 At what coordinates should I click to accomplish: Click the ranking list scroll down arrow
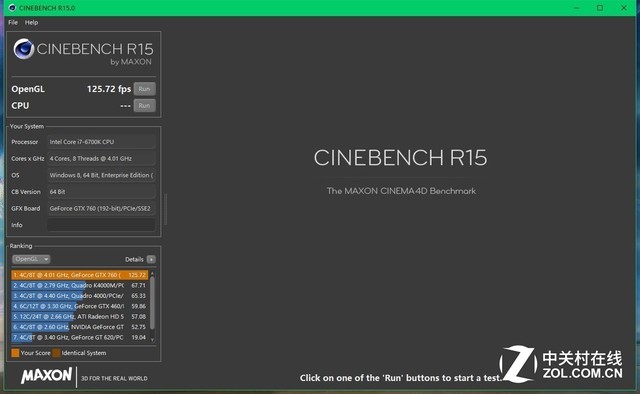point(152,340)
